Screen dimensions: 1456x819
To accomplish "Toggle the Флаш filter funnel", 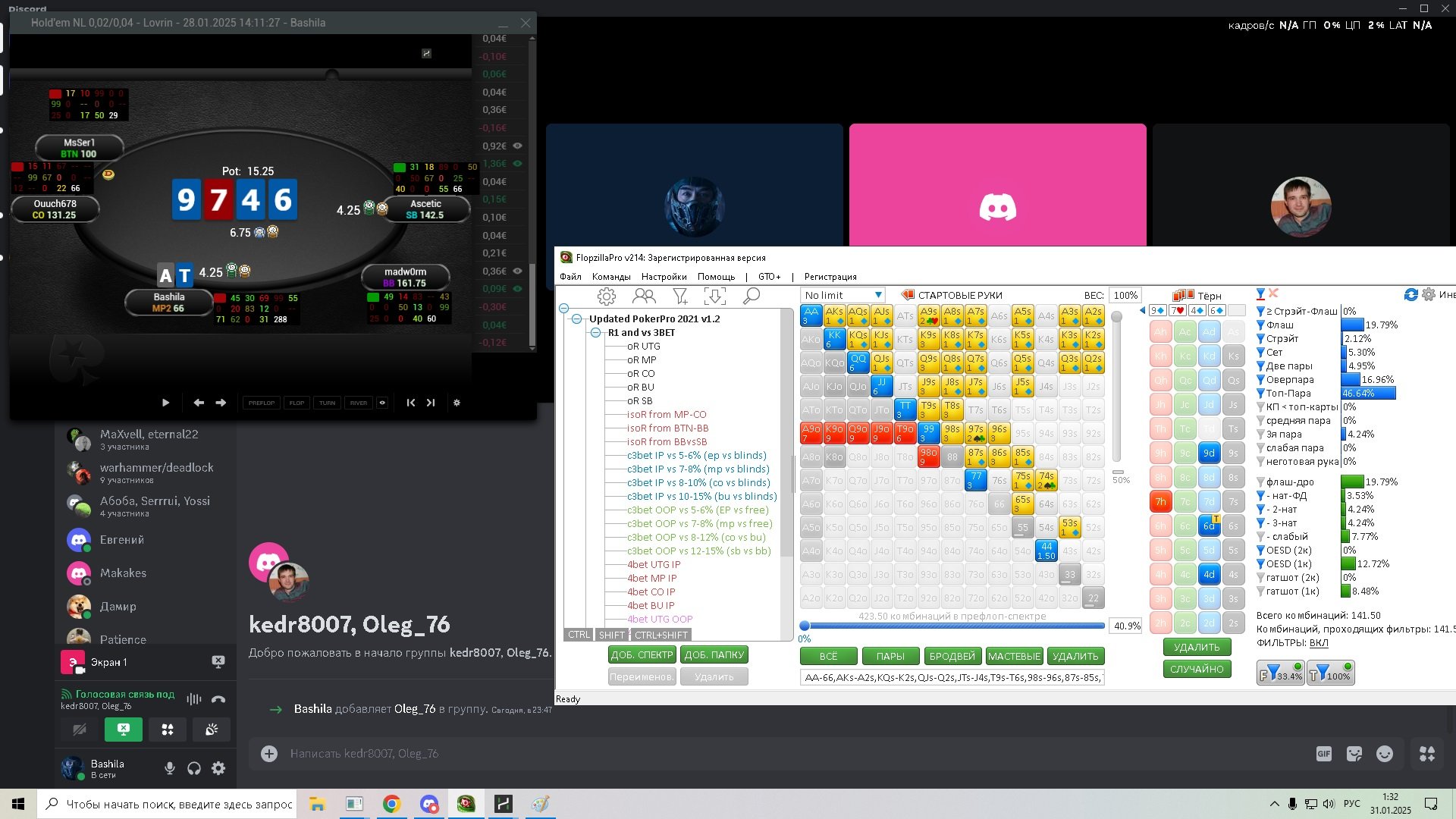I will pyautogui.click(x=1260, y=325).
